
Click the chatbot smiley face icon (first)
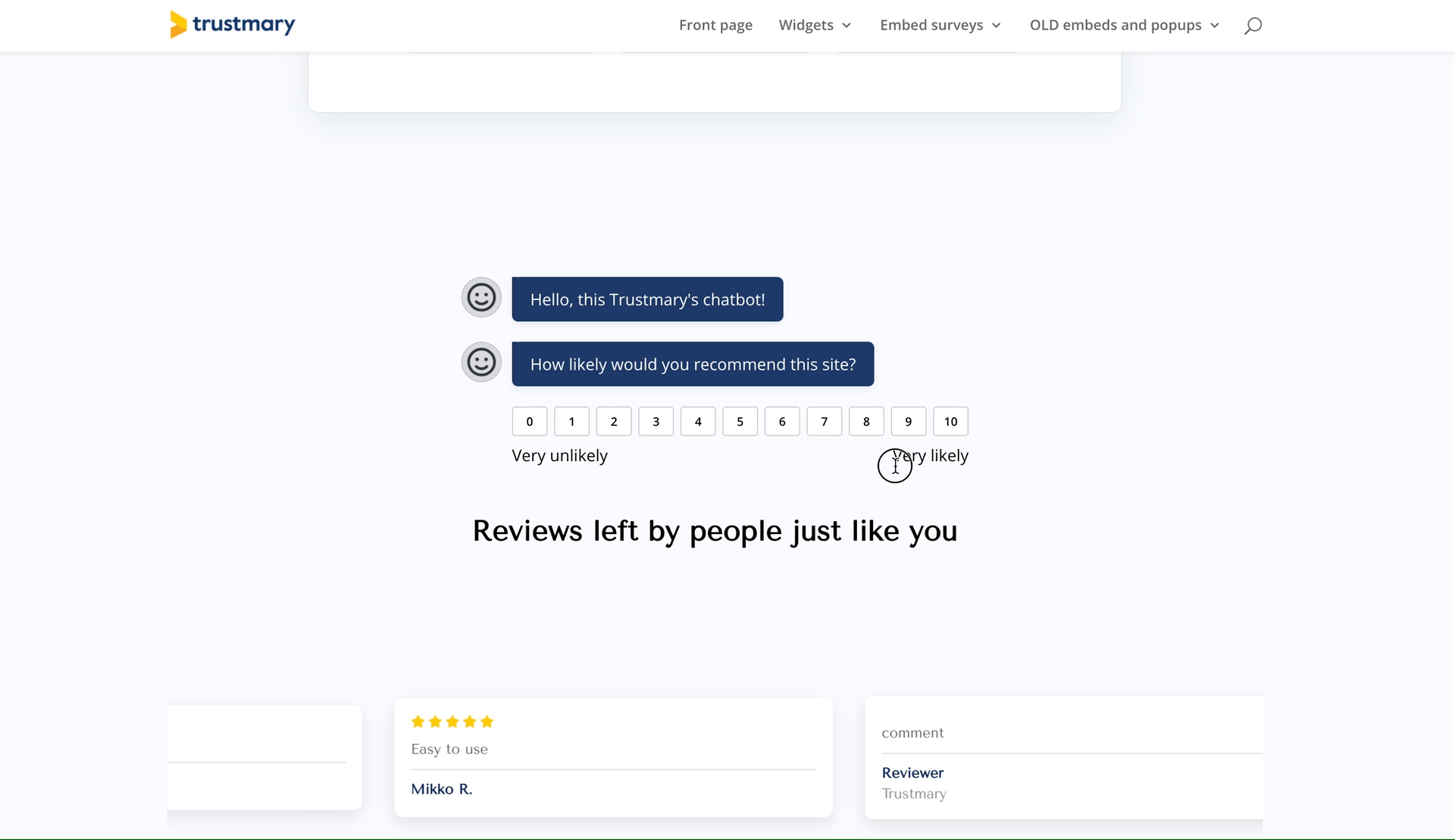tap(483, 297)
